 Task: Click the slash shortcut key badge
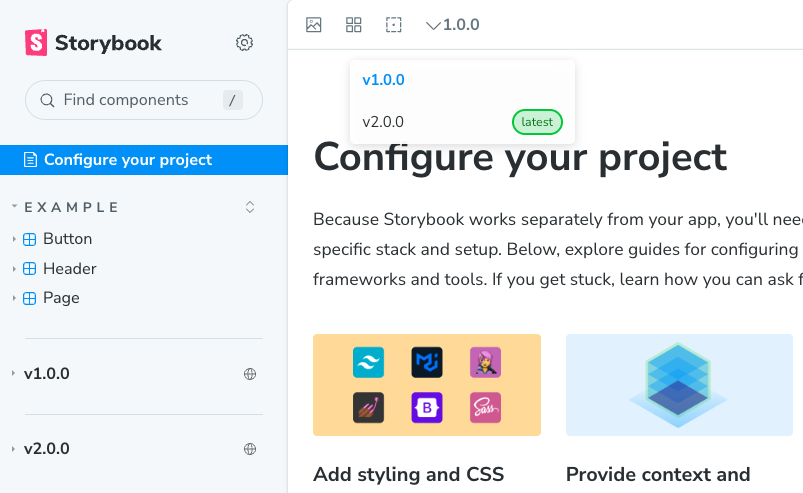coord(233,100)
